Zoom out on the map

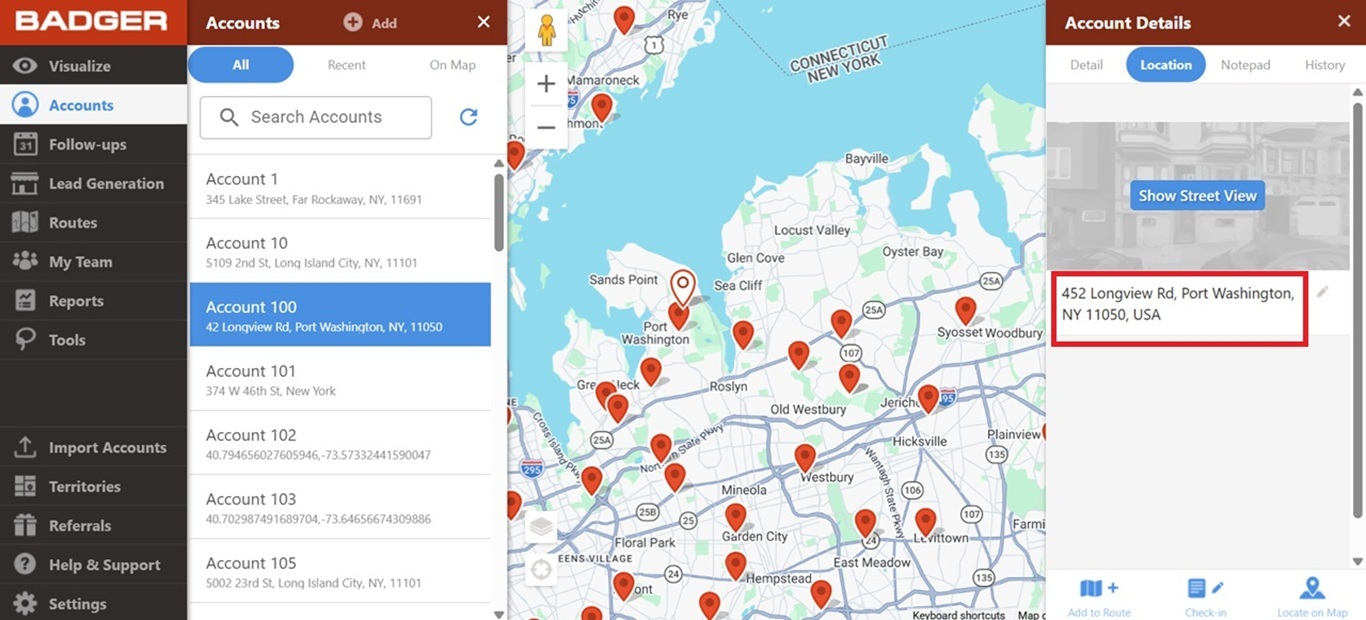pyautogui.click(x=546, y=127)
